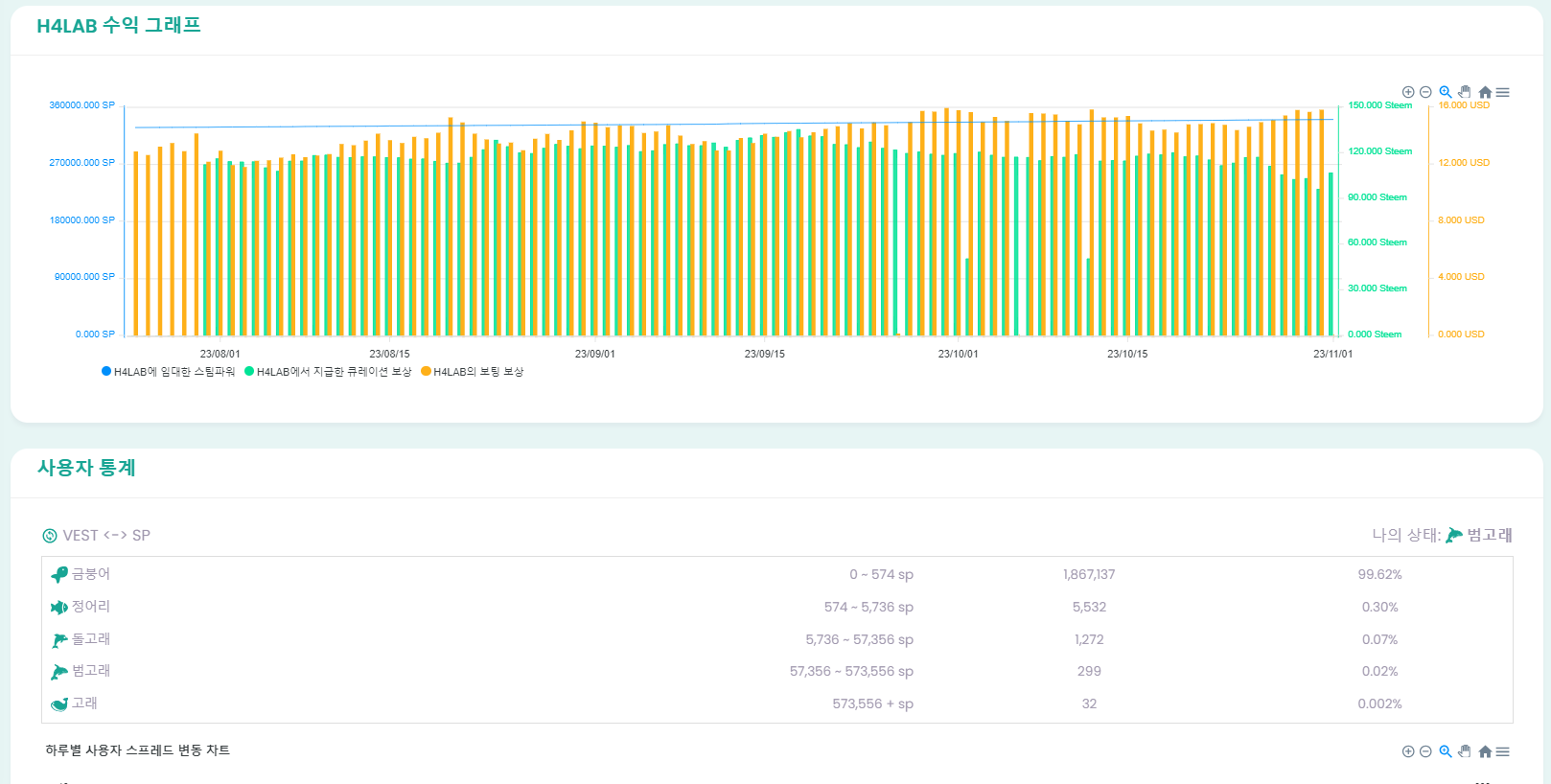Image resolution: width=1551 pixels, height=784 pixels.
Task: Zoom out on the H4LAB revenue chart
Action: [1425, 92]
